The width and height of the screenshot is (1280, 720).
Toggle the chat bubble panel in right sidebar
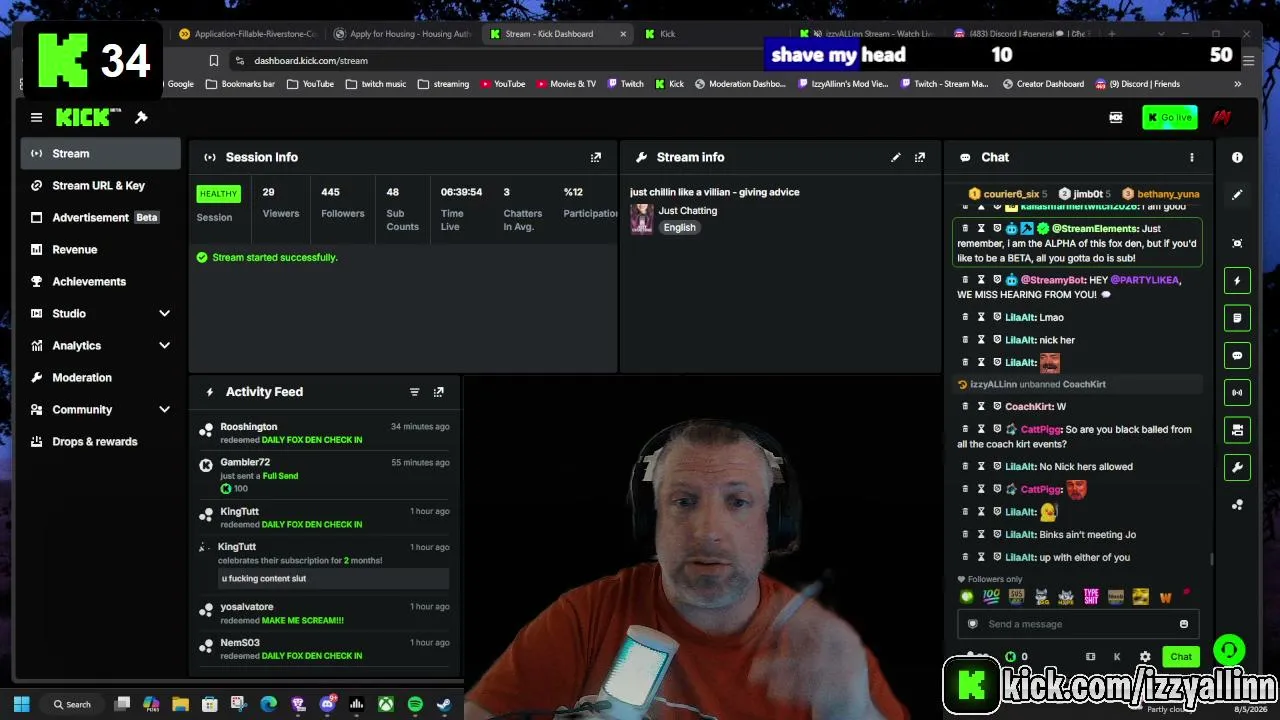1237,355
